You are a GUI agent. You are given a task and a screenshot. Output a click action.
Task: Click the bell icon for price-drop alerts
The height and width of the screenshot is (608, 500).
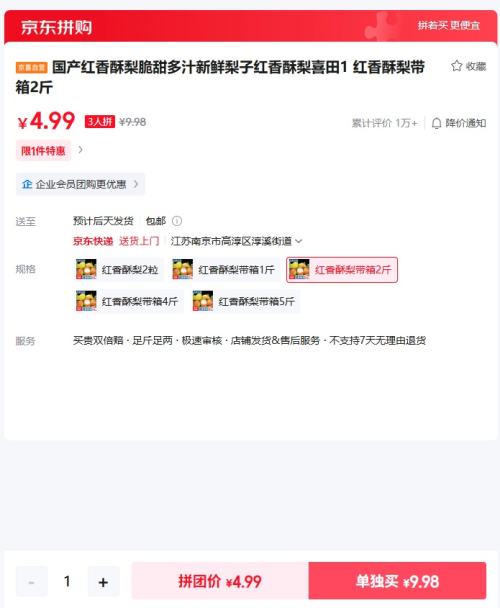[x=436, y=123]
